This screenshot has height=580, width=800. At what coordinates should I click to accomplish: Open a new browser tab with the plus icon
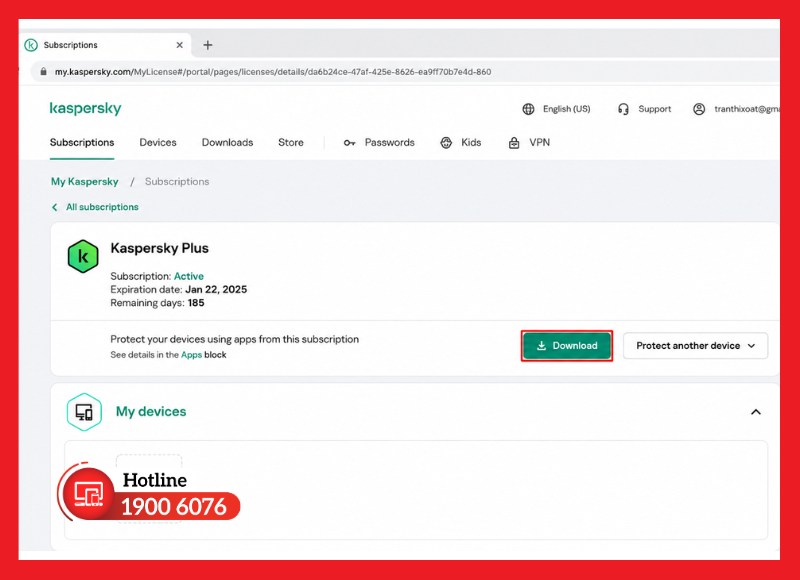coord(208,45)
